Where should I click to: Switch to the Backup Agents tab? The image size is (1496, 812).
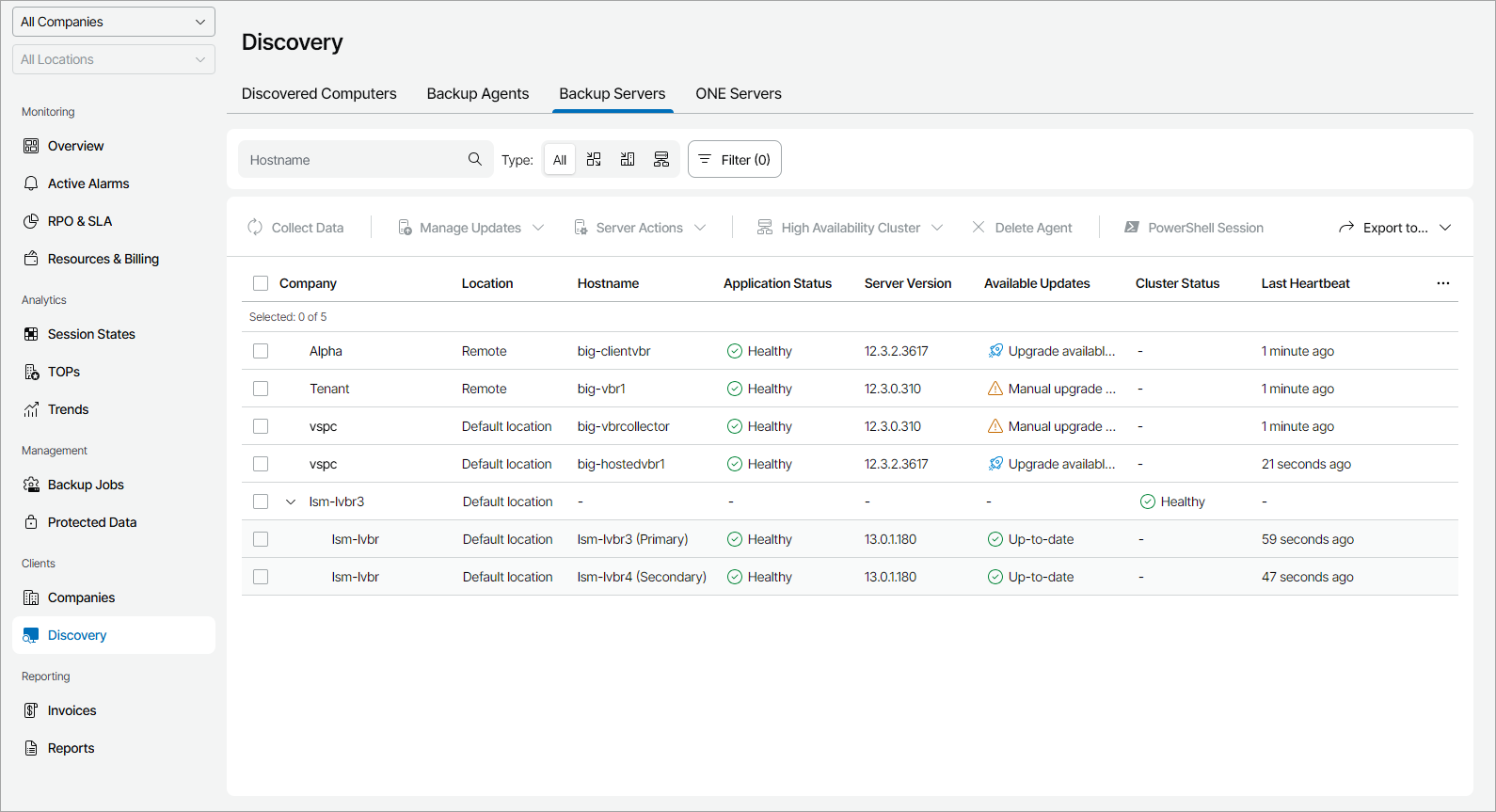point(478,94)
